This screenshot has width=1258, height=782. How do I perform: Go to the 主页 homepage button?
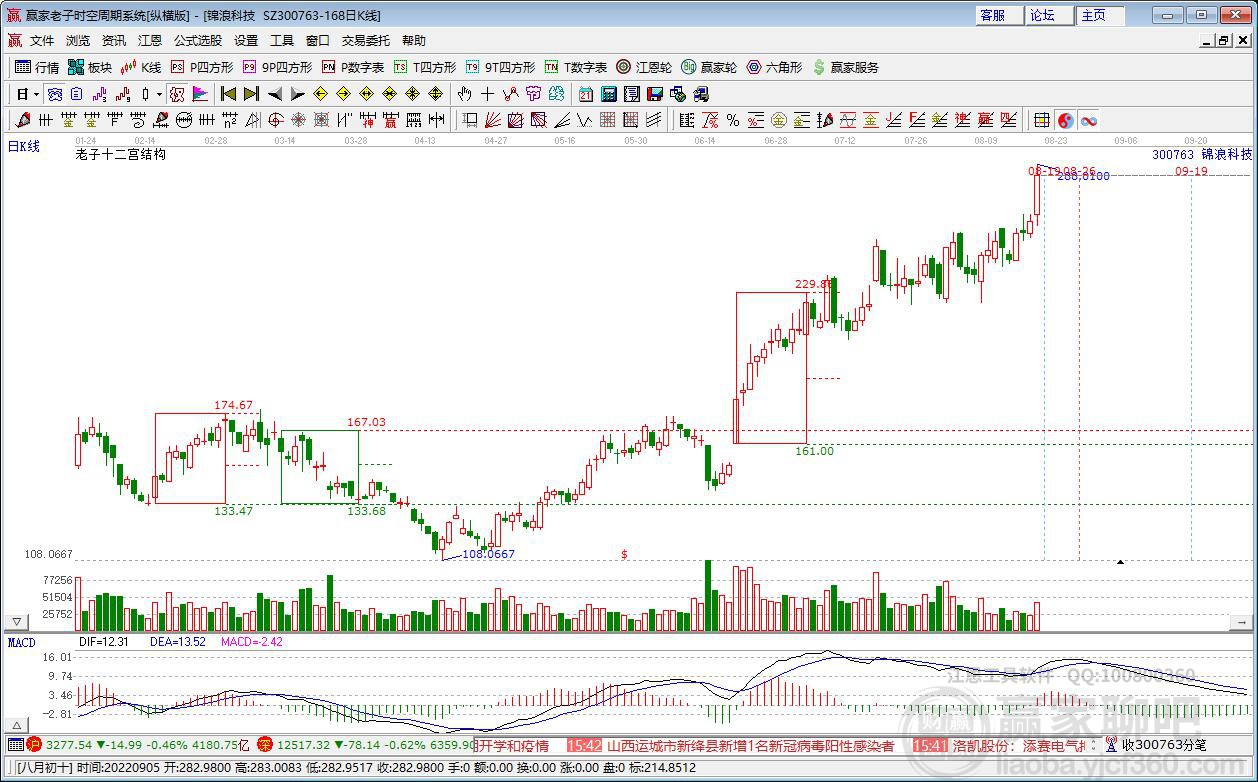click(x=1099, y=15)
